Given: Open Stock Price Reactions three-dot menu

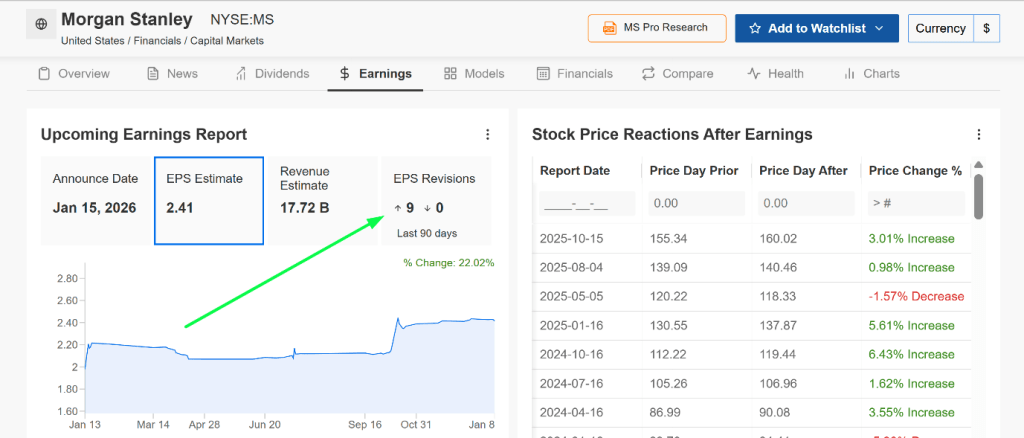Looking at the screenshot, I should [x=979, y=135].
